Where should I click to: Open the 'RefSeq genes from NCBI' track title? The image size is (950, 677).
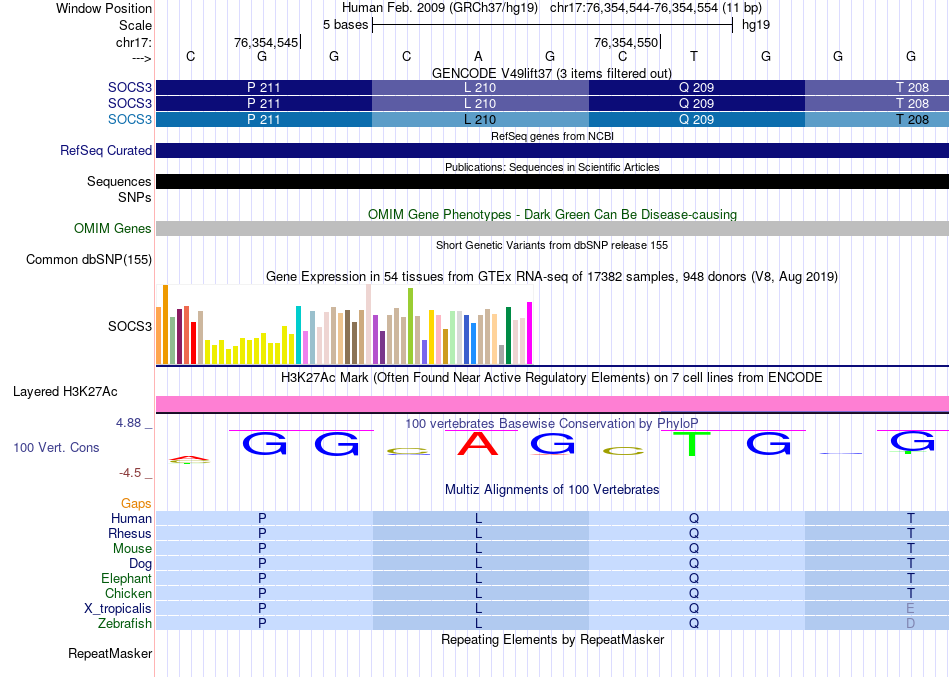pyautogui.click(x=552, y=136)
